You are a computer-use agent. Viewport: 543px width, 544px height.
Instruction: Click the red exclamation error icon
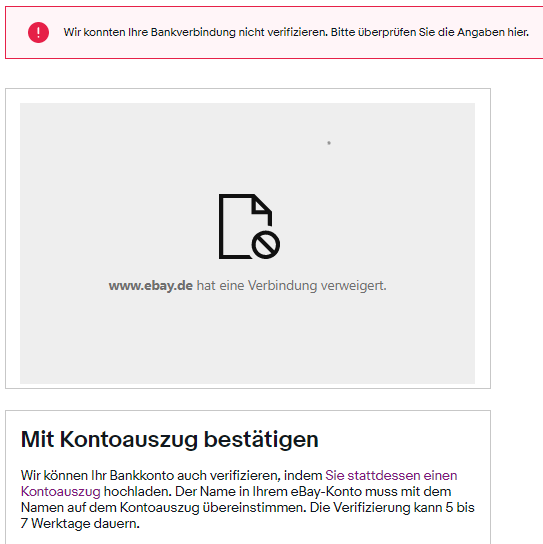38,32
